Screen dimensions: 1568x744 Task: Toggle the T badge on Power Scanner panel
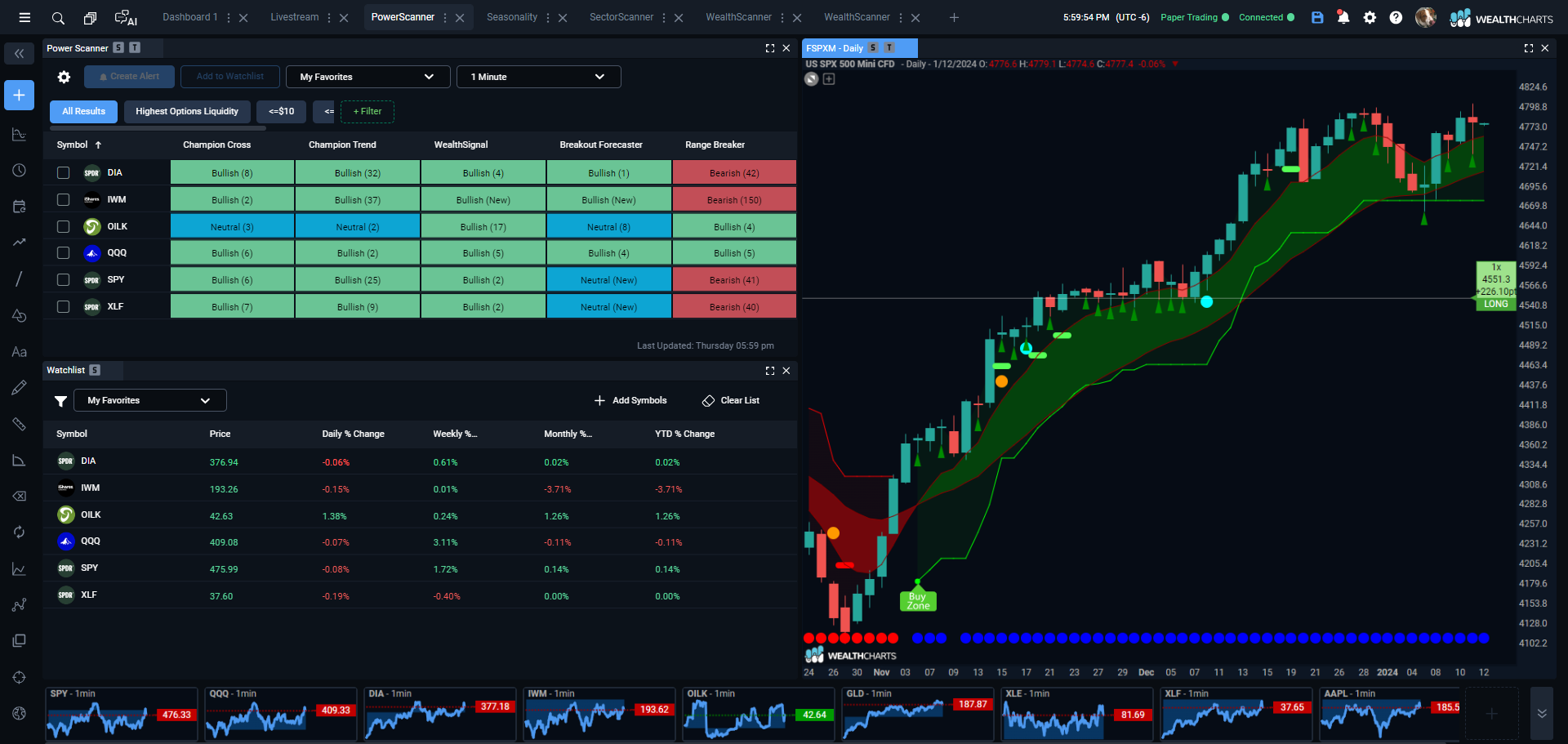[135, 48]
